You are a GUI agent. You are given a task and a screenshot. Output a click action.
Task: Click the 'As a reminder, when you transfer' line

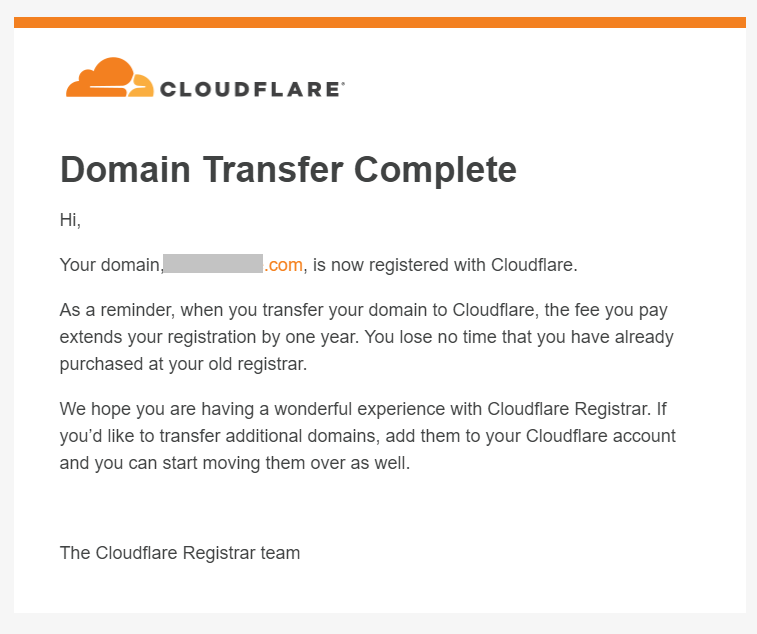coord(364,310)
